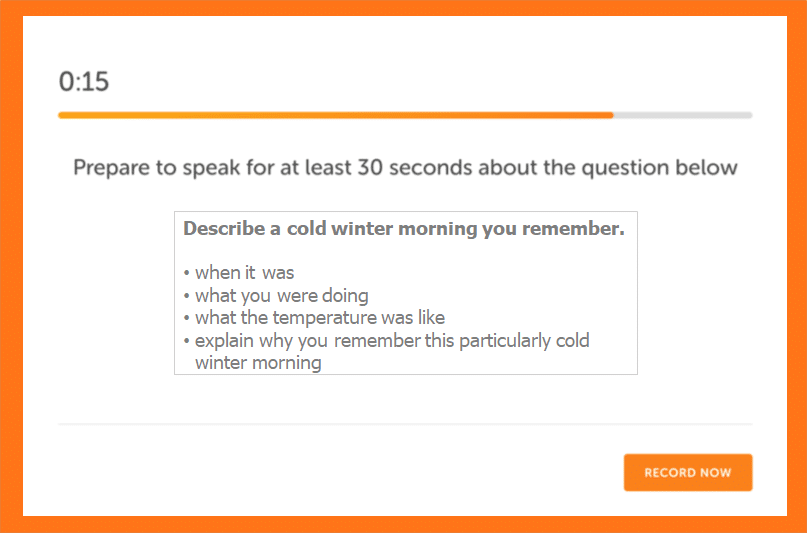Click the bullet dot before 'when it was'
807x533 pixels.
click(x=187, y=273)
